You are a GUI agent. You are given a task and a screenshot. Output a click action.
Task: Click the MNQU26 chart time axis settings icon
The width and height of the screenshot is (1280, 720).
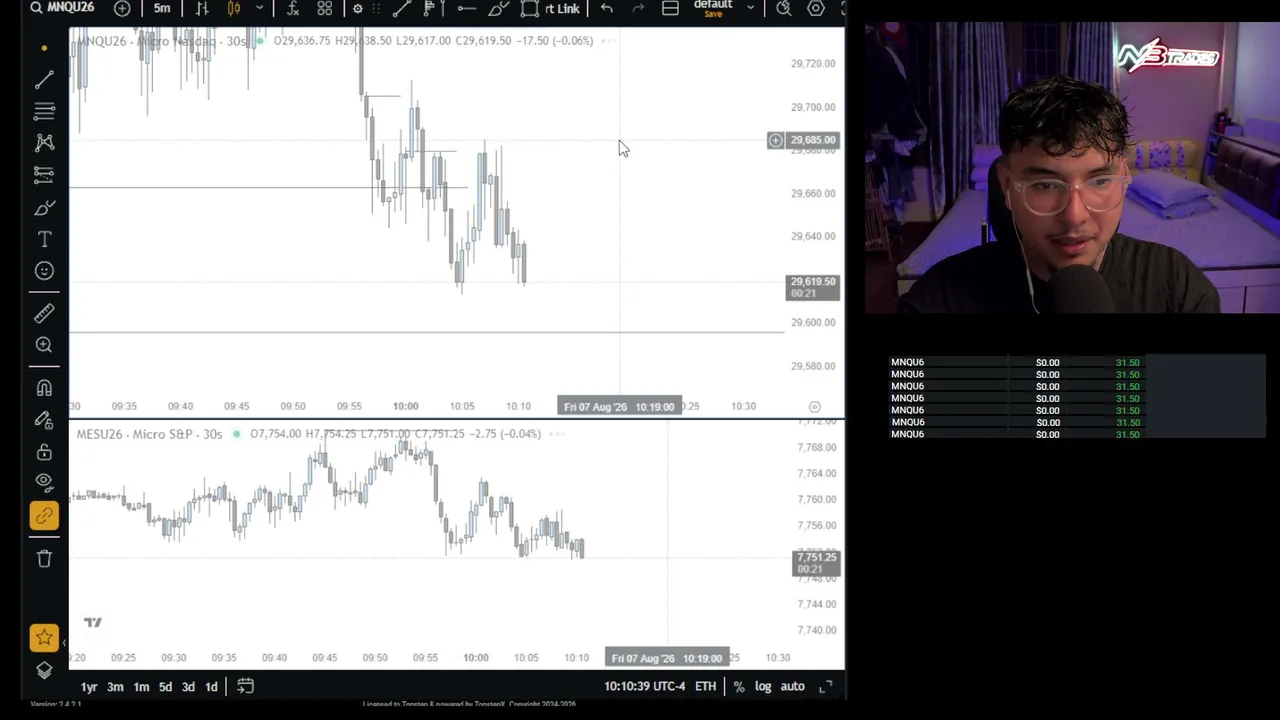point(815,407)
